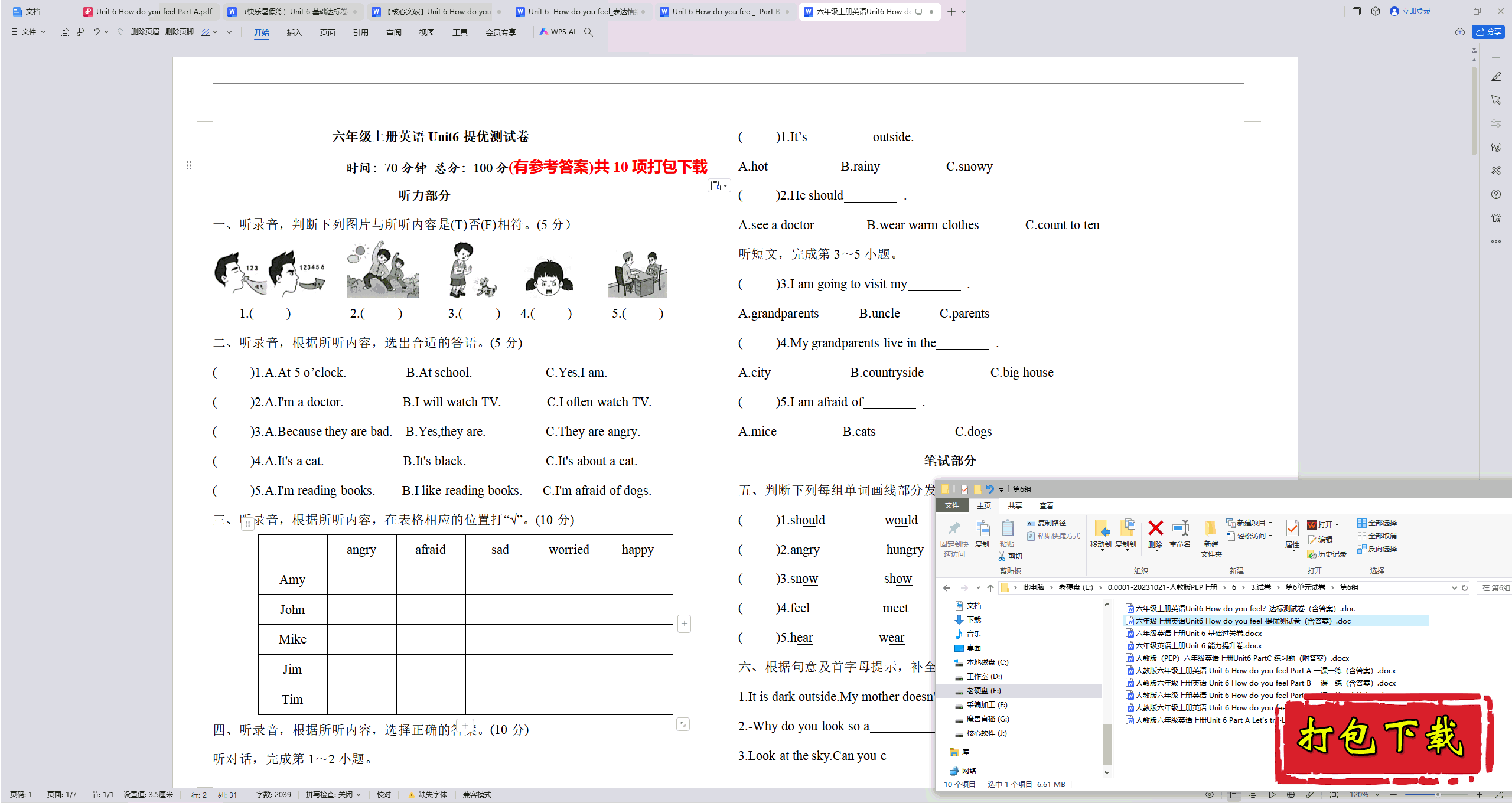Click the new folder icon in file manager
The image size is (1512, 803).
1211,530
